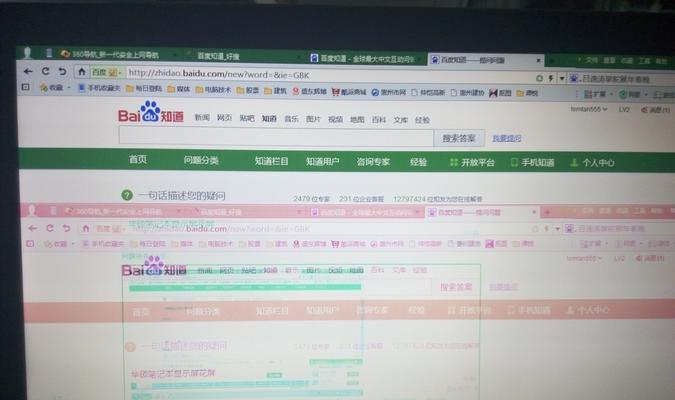
Task: Click the round icon left of lightning
Action: (x=539, y=78)
